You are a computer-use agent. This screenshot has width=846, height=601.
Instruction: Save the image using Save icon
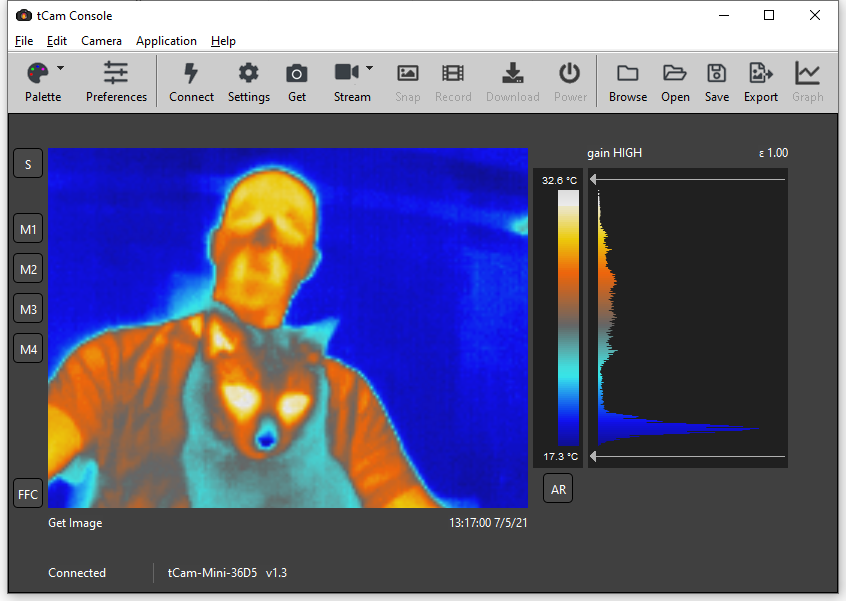[716, 74]
